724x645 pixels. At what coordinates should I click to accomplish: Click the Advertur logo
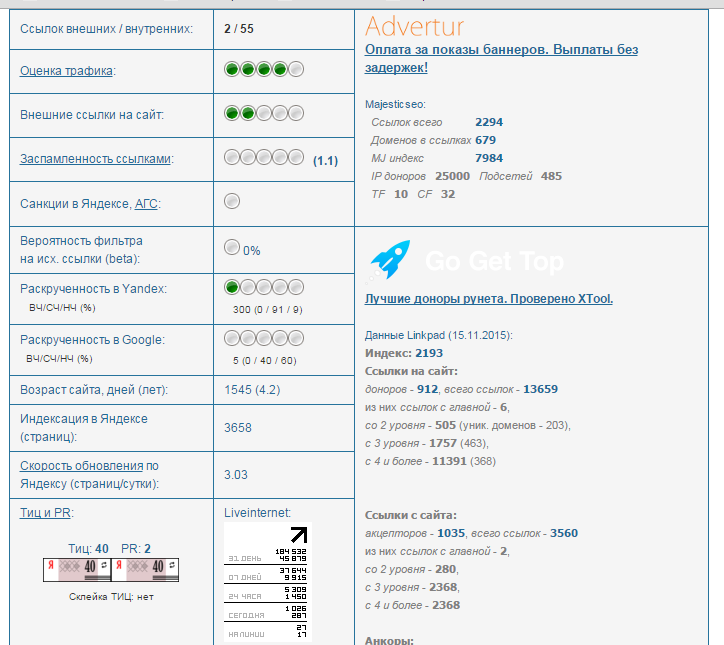(x=415, y=26)
